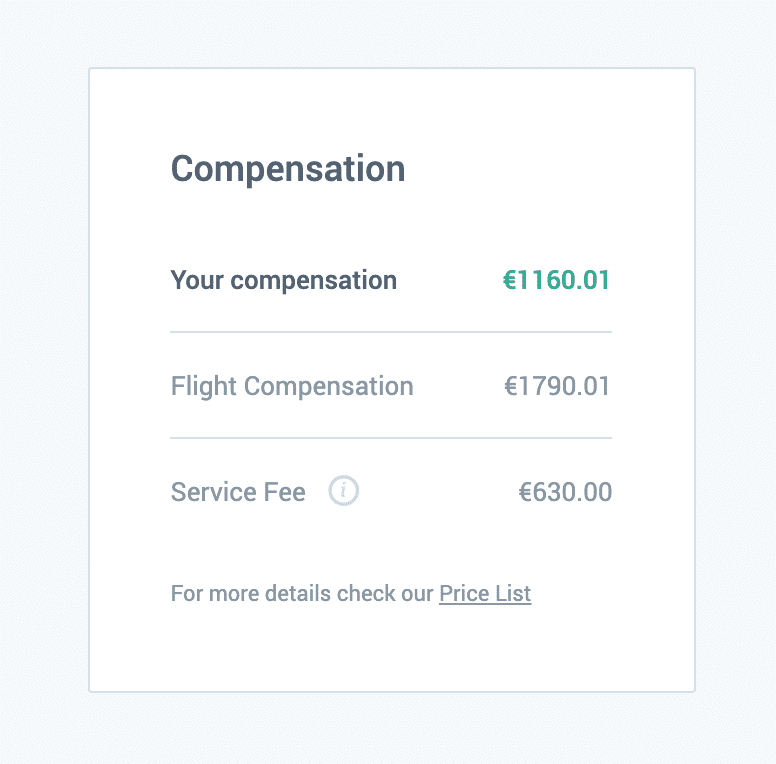Click the word 'Flight' in Flight Compensation
Image resolution: width=776 pixels, height=764 pixels.
click(x=203, y=386)
